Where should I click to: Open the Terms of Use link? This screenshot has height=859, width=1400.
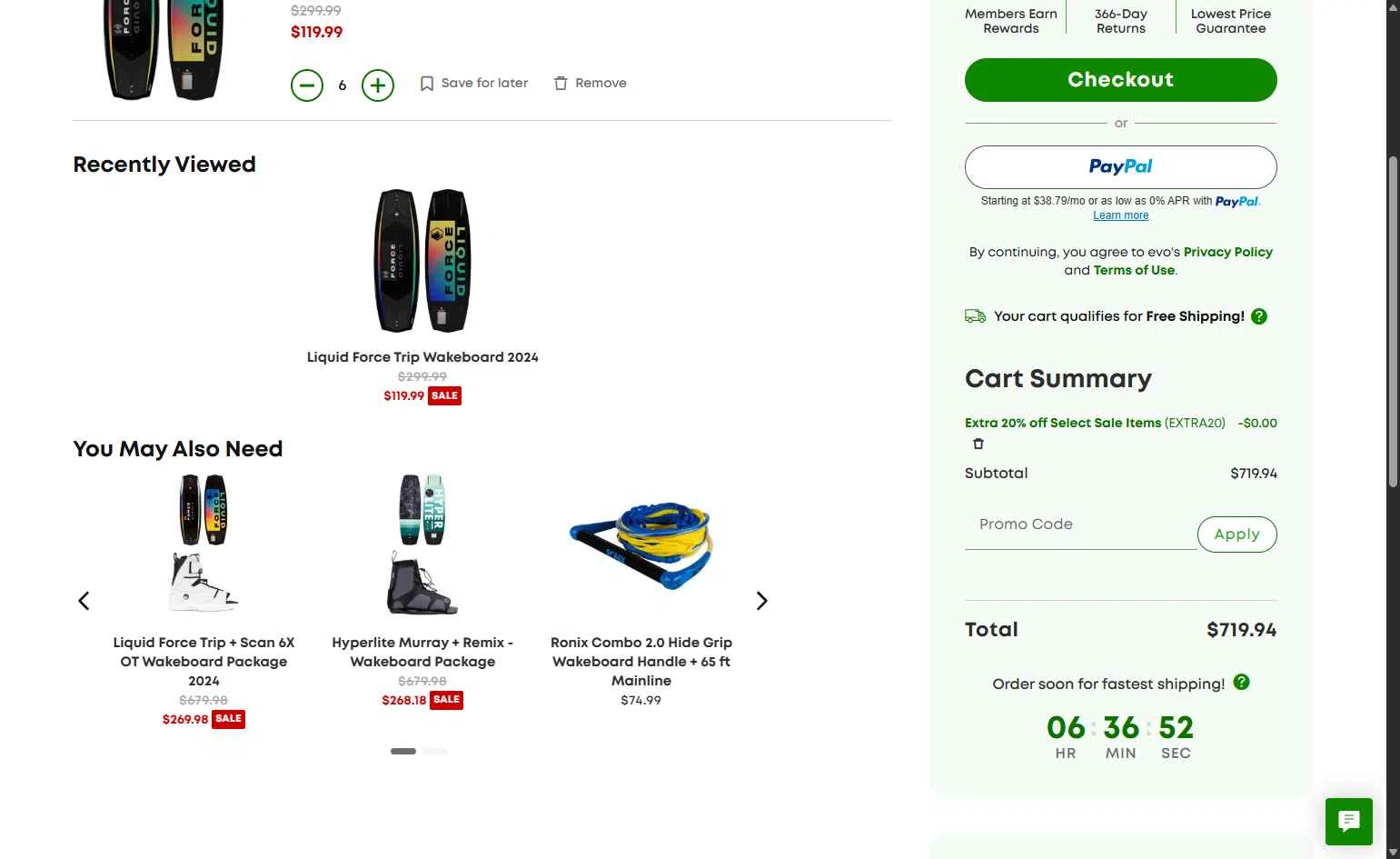pos(1134,270)
